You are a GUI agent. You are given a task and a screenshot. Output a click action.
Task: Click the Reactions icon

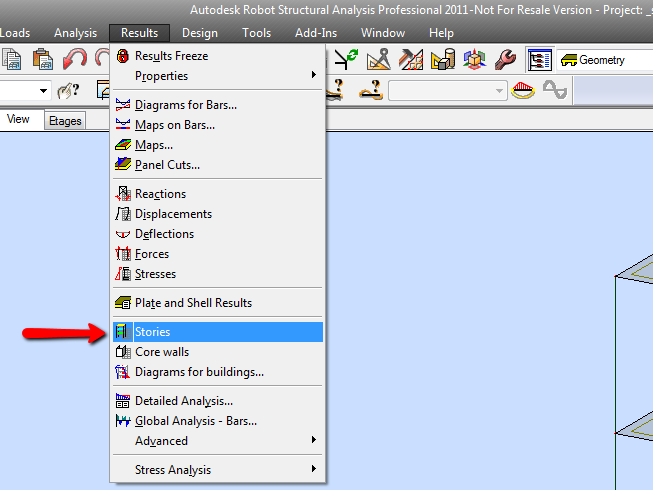click(123, 194)
